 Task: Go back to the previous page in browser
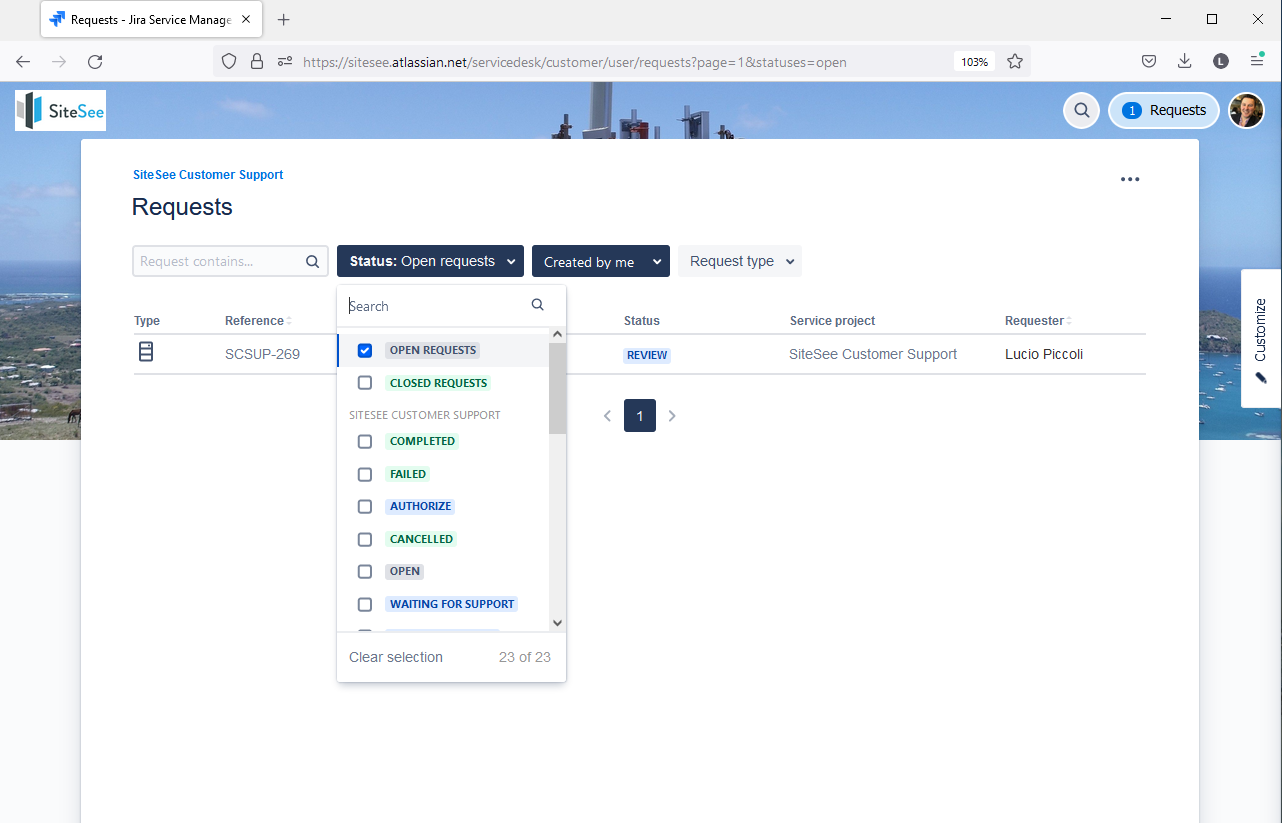(23, 62)
